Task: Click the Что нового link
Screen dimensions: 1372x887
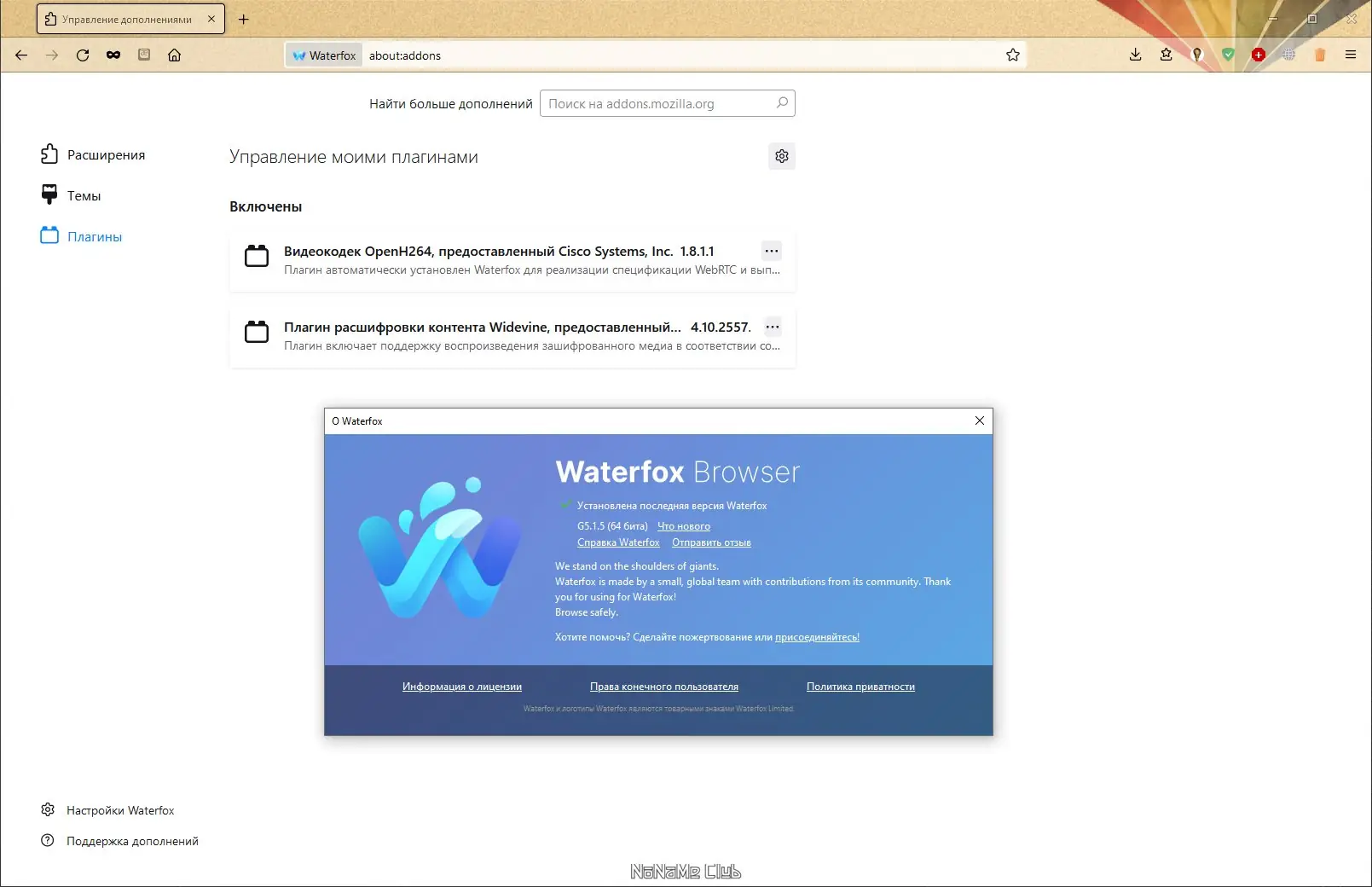Action: [x=684, y=526]
